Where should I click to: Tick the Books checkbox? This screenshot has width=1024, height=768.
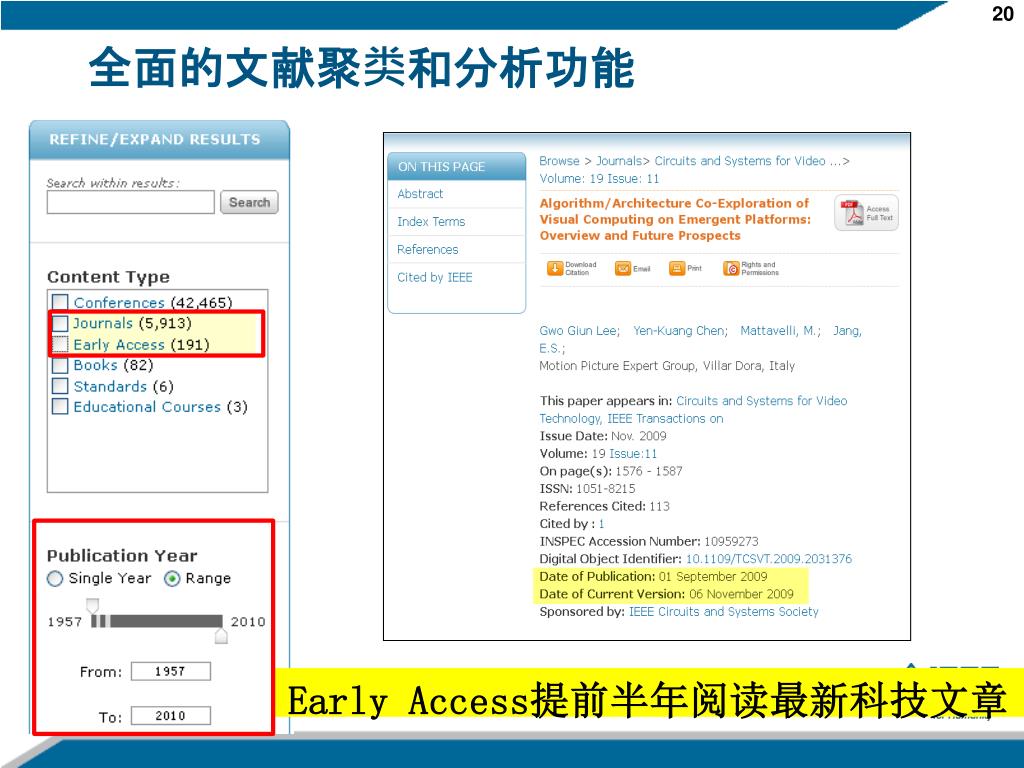[60, 365]
